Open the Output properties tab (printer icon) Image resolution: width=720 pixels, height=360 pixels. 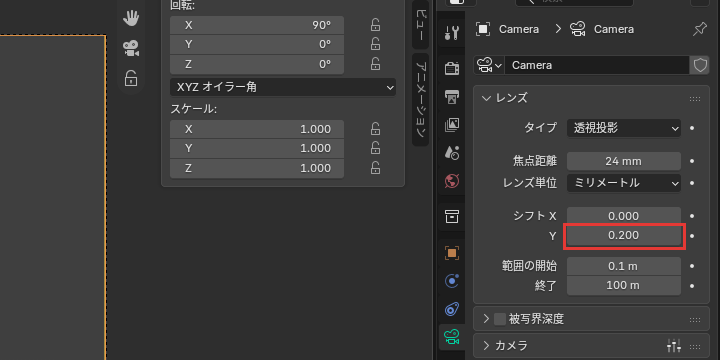coord(452,96)
